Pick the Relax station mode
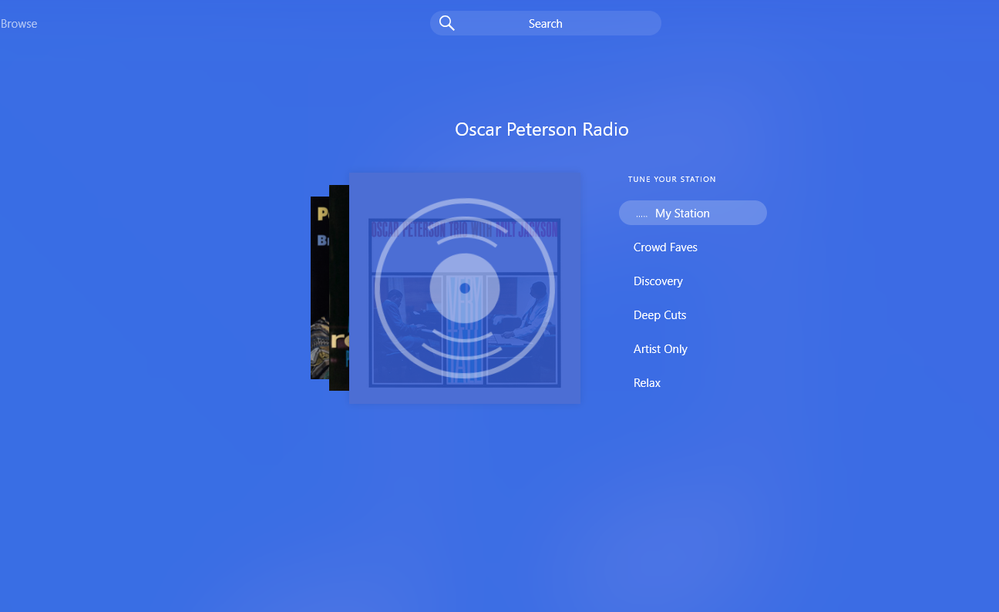Screen dimensions: 999x612 tap(647, 383)
